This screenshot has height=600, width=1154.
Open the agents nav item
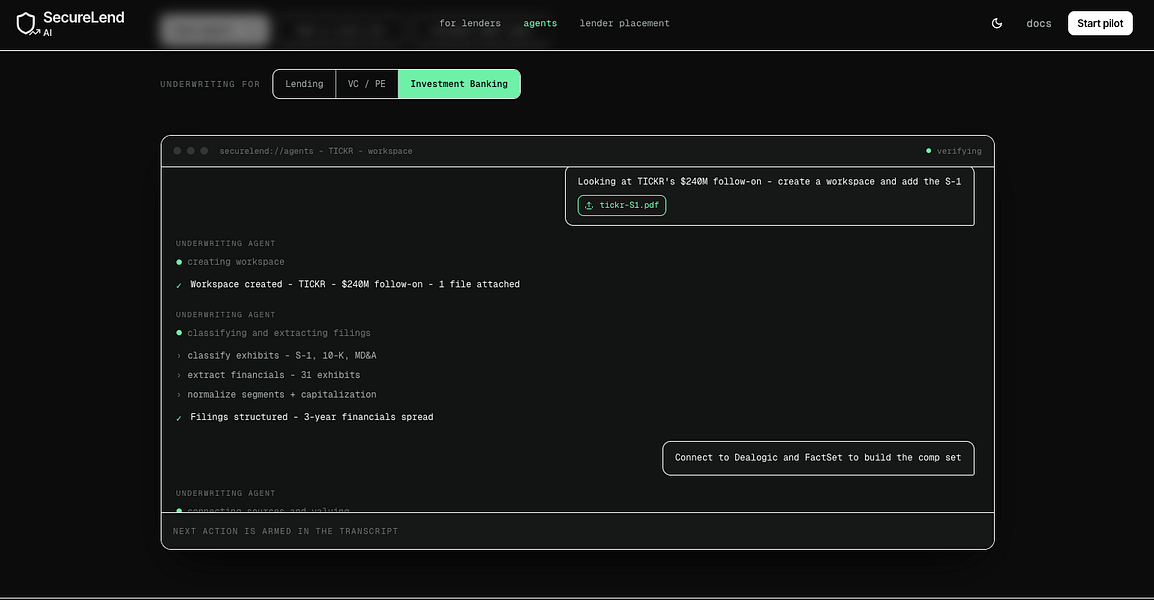(539, 24)
